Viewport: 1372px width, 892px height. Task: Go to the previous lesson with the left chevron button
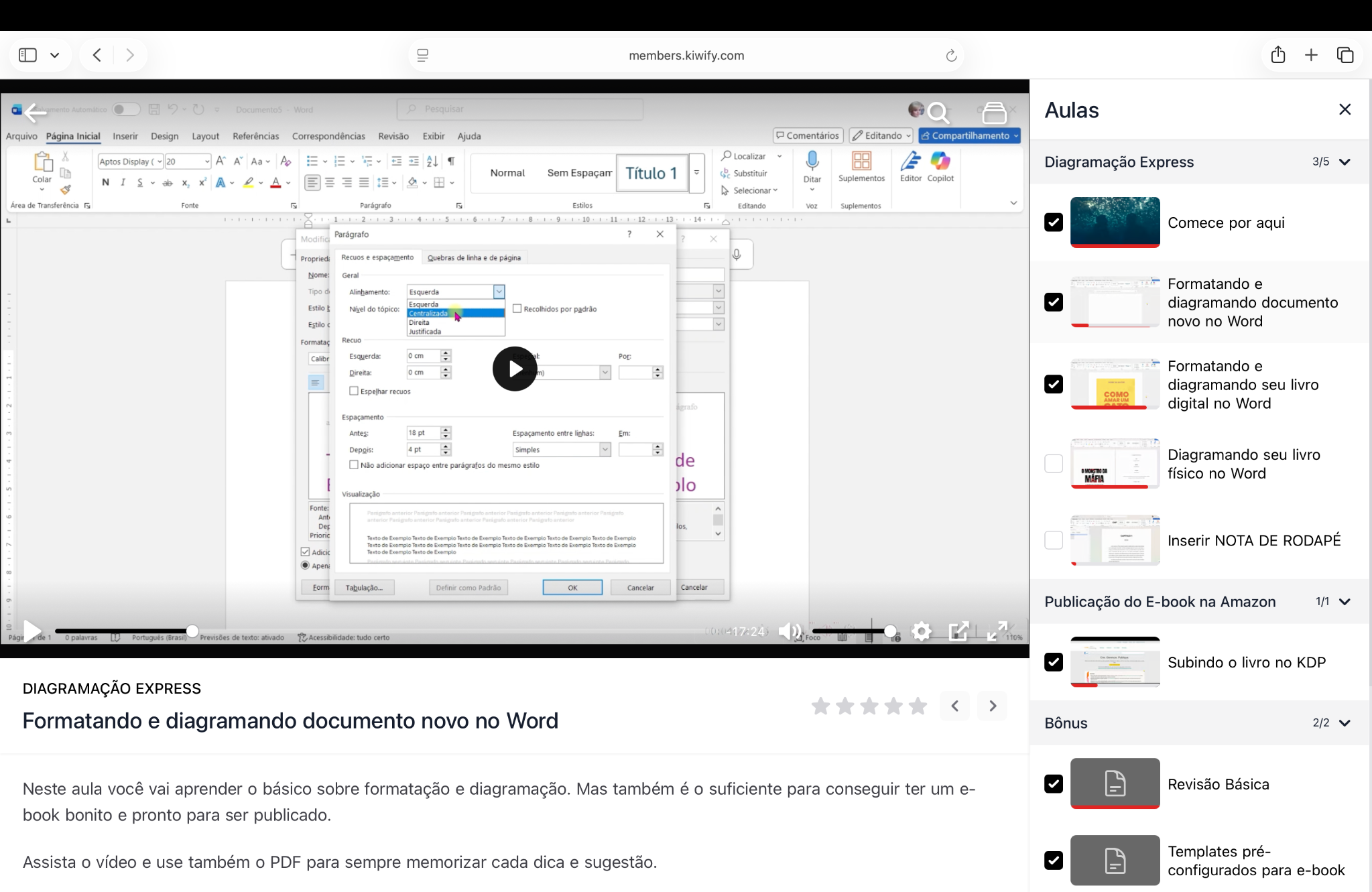click(955, 706)
